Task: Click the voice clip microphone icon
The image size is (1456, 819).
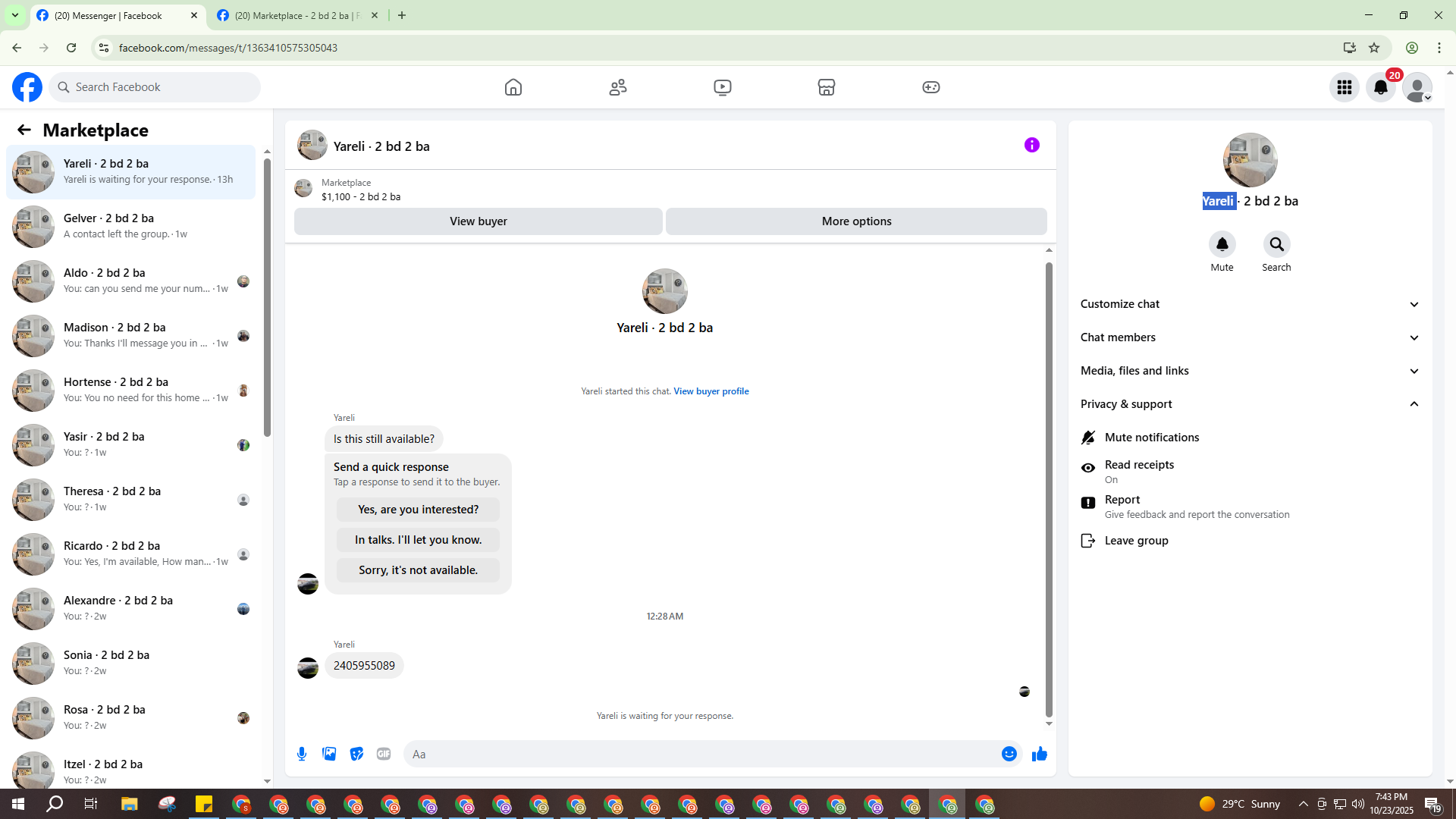Action: [x=302, y=754]
